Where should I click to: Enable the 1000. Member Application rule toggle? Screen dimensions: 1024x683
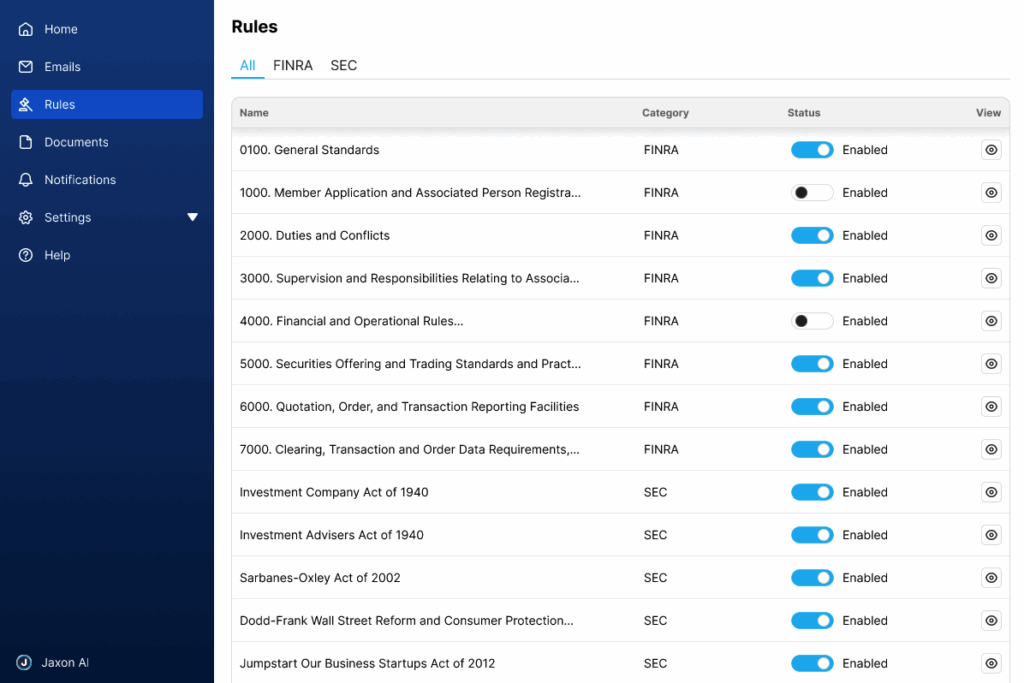pyautogui.click(x=812, y=193)
